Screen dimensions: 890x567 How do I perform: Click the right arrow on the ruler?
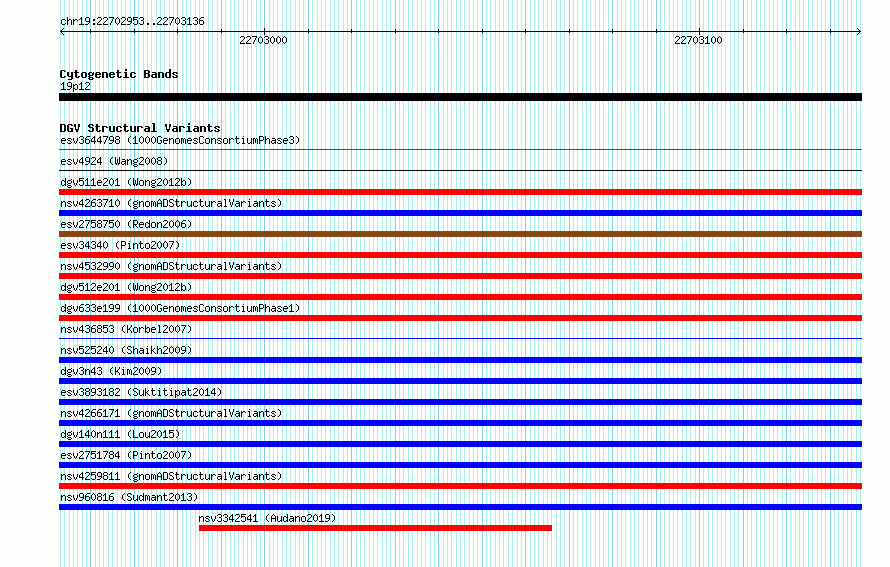pos(859,32)
